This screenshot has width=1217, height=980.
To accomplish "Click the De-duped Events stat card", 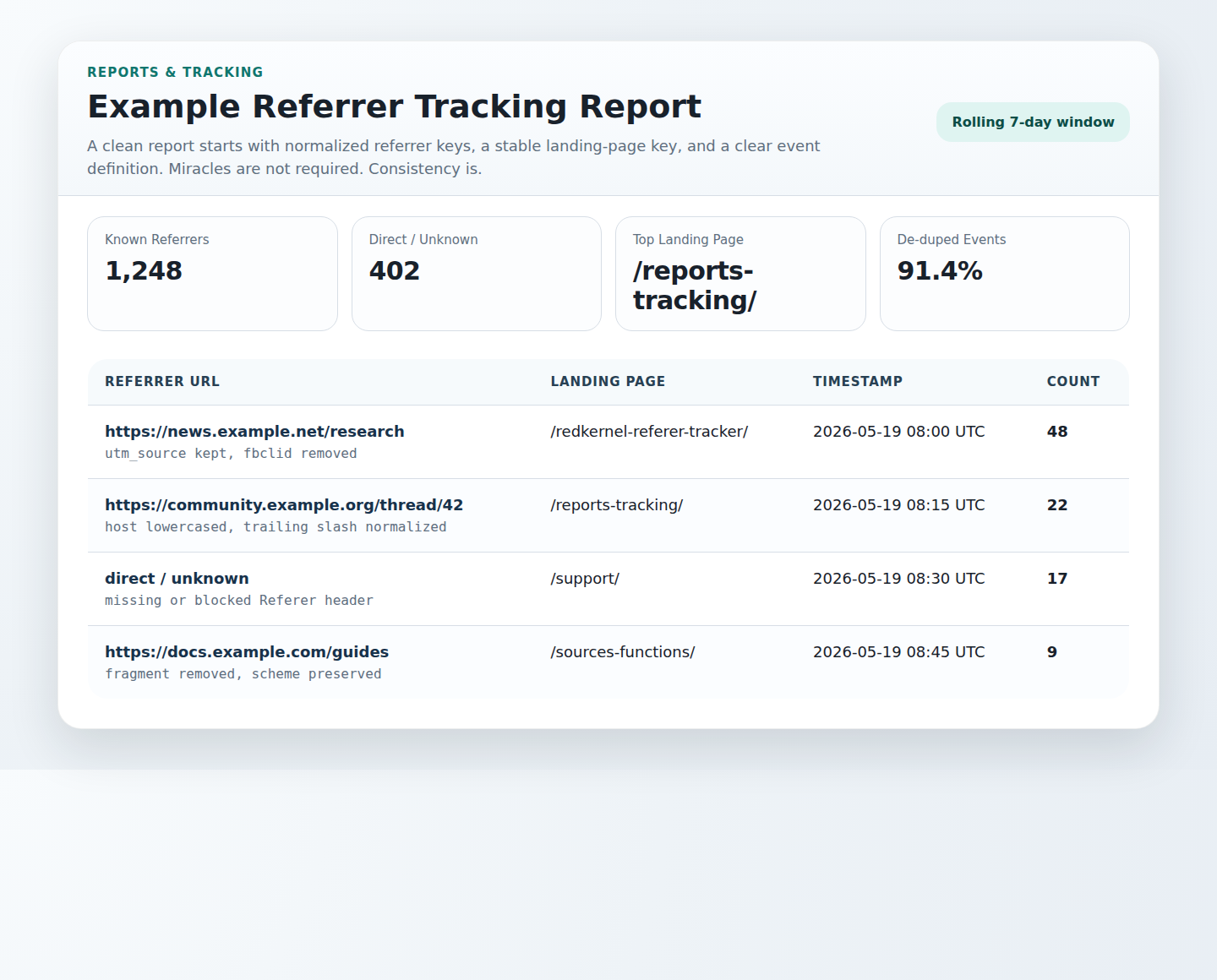I will [x=1005, y=274].
